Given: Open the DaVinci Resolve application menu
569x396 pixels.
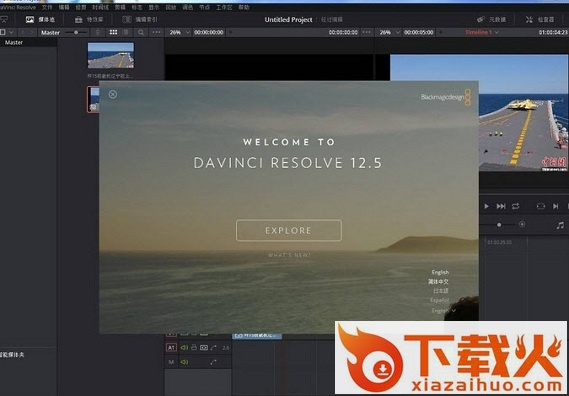Looking at the screenshot, I should [x=17, y=7].
